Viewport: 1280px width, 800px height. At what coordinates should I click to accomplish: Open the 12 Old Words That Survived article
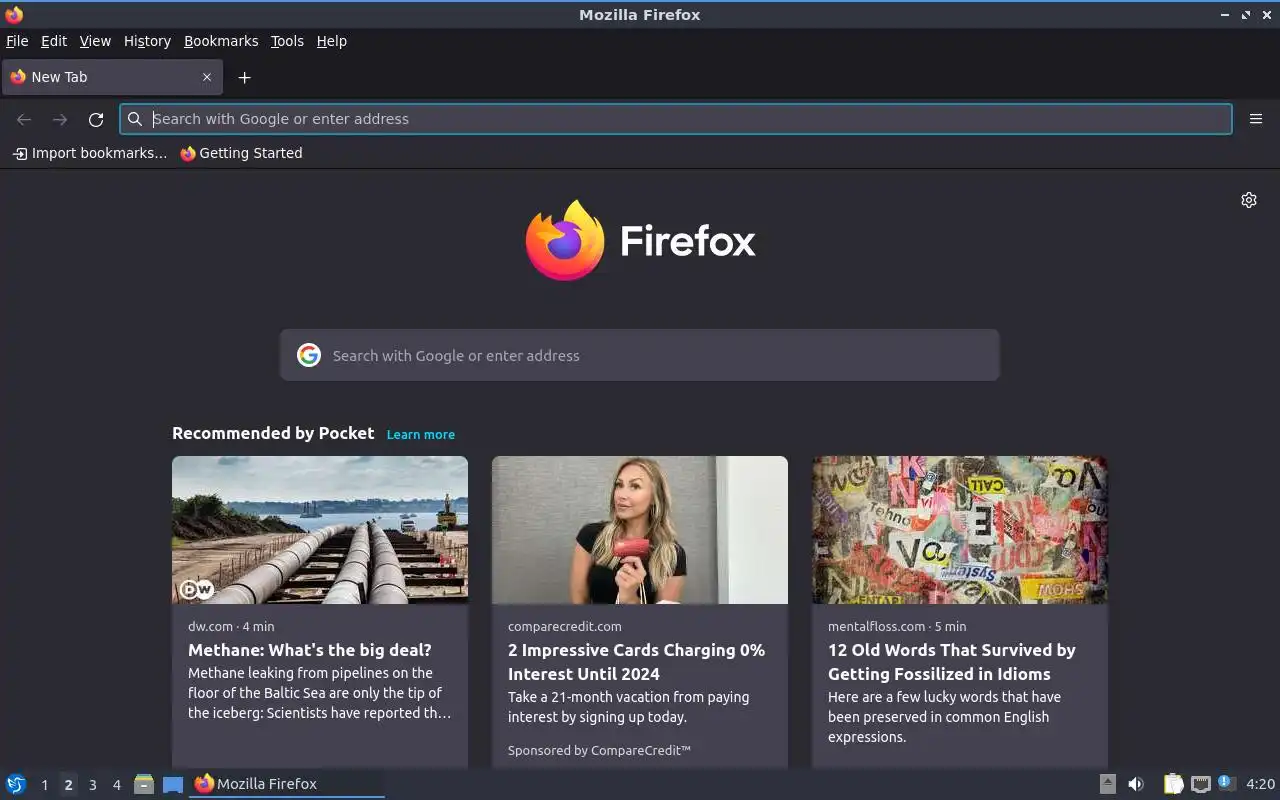pyautogui.click(x=952, y=662)
